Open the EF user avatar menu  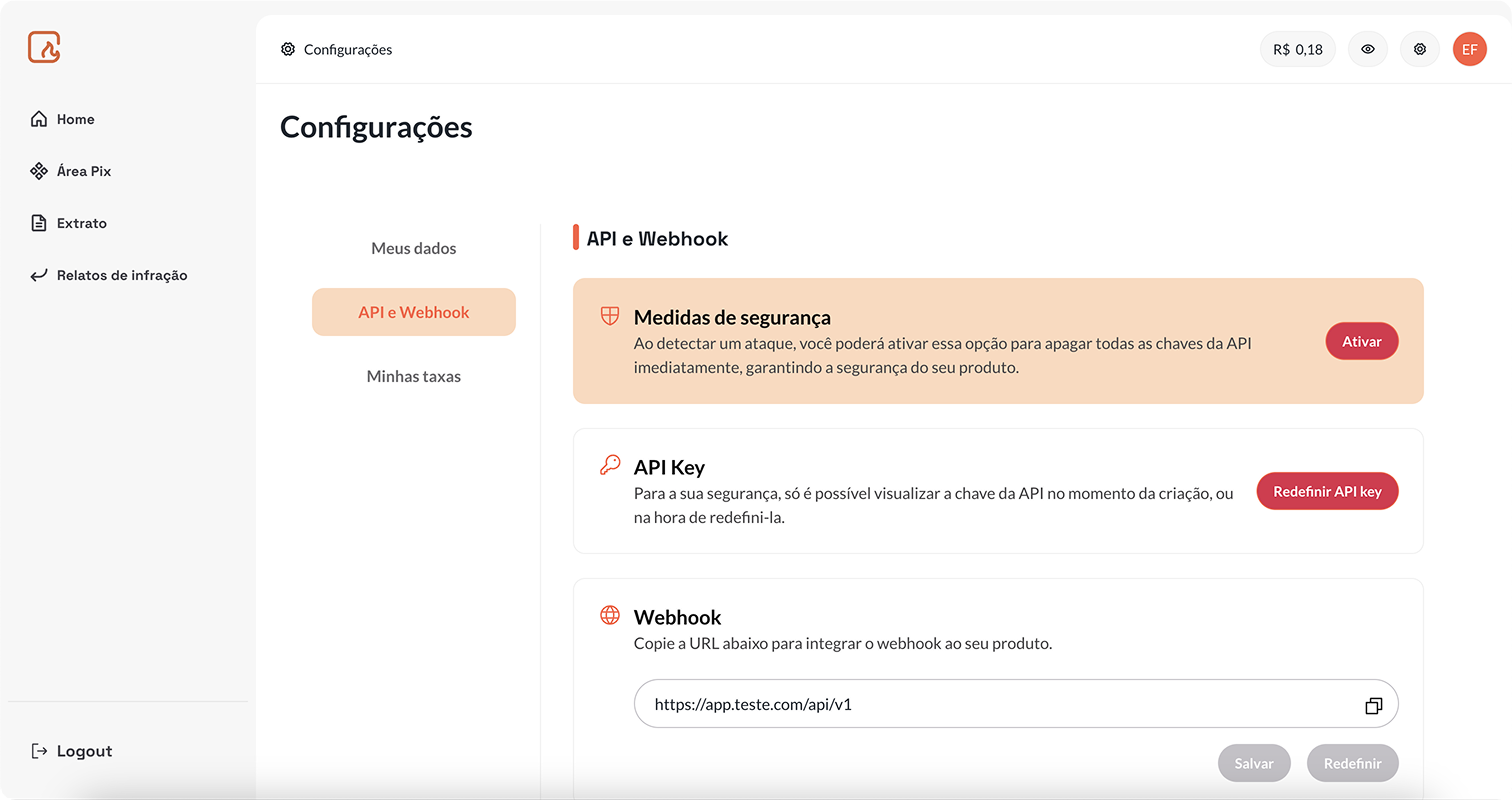tap(1470, 49)
